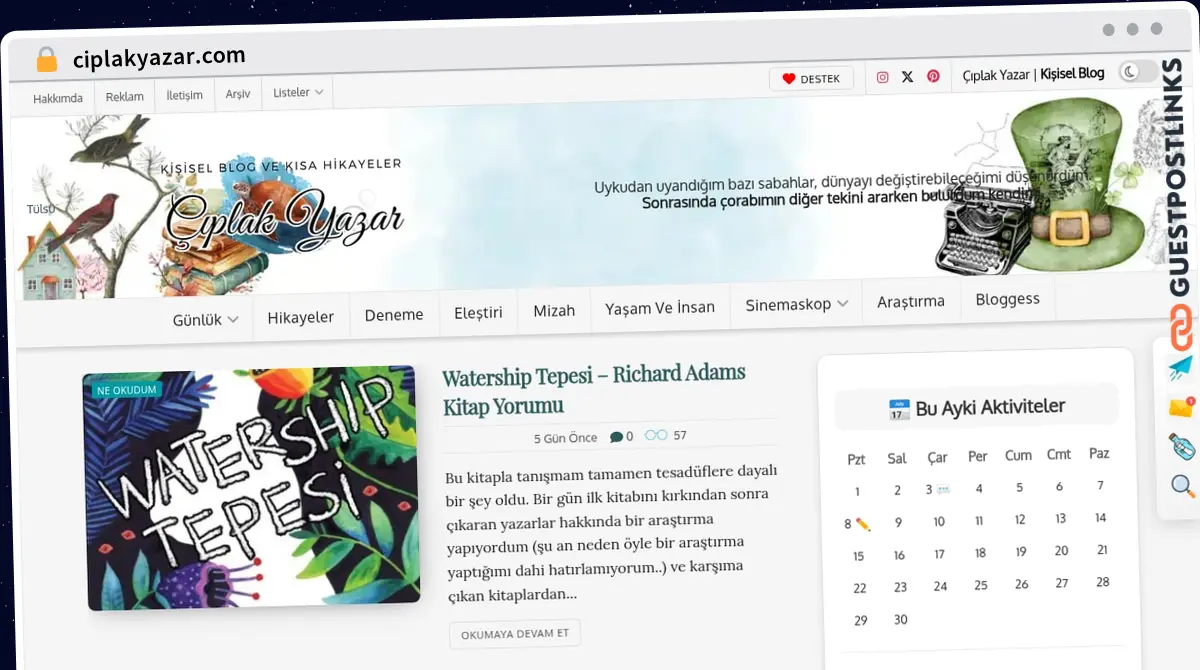Image resolution: width=1200 pixels, height=670 pixels.
Task: Open the Mizah category
Action: pos(554,310)
